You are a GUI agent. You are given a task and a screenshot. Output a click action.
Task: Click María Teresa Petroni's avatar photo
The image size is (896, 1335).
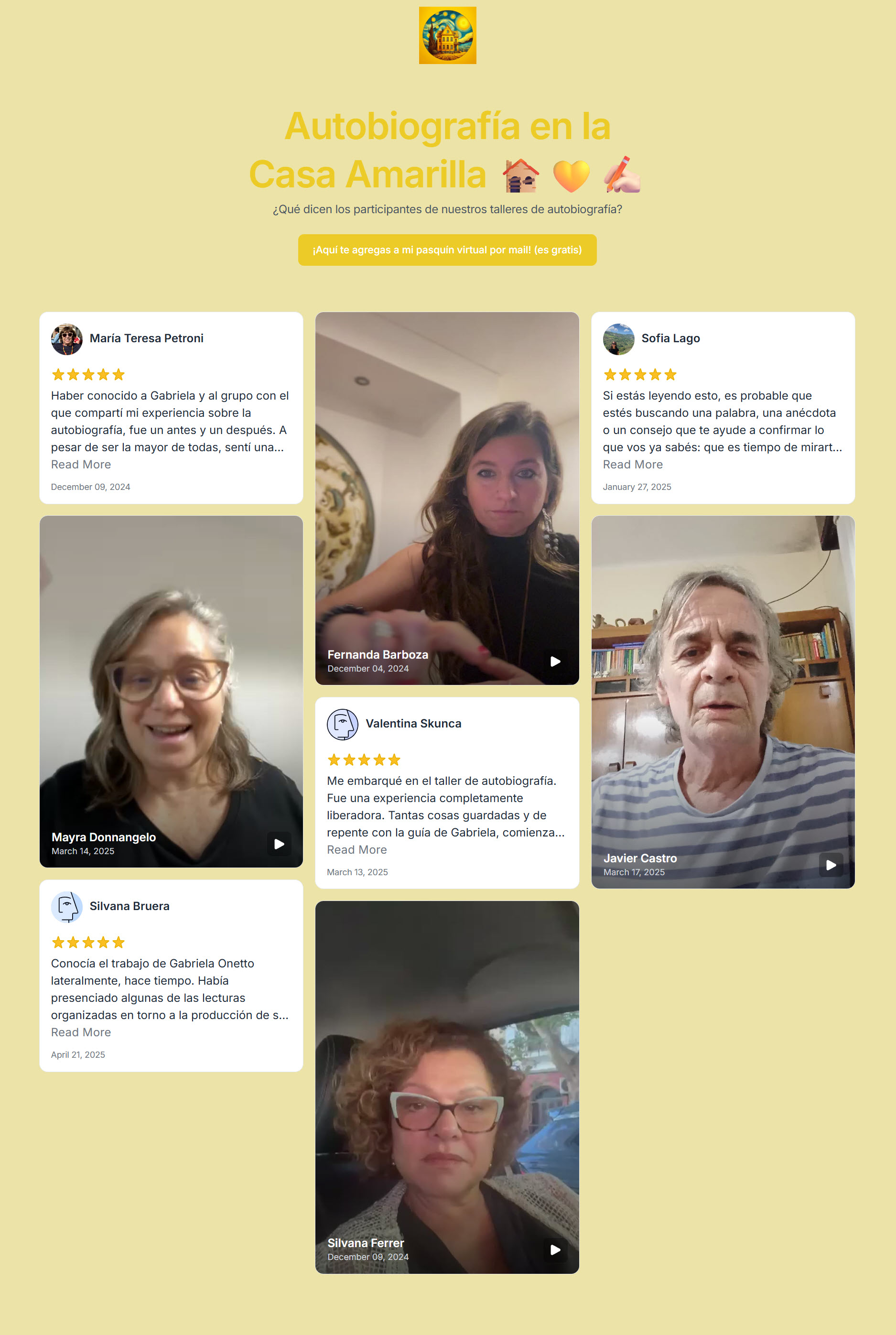click(x=67, y=339)
